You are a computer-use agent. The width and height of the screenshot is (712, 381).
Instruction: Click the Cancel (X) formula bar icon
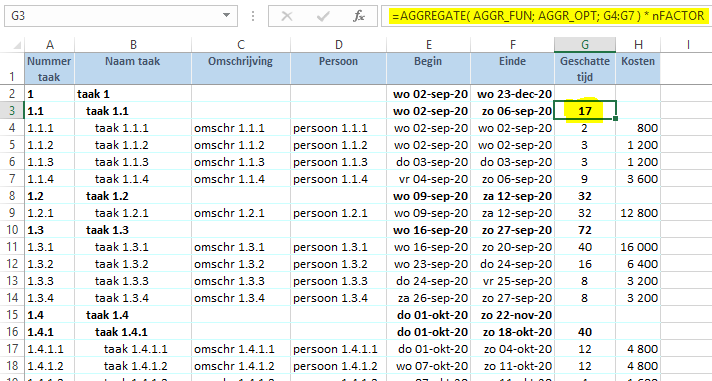point(287,16)
